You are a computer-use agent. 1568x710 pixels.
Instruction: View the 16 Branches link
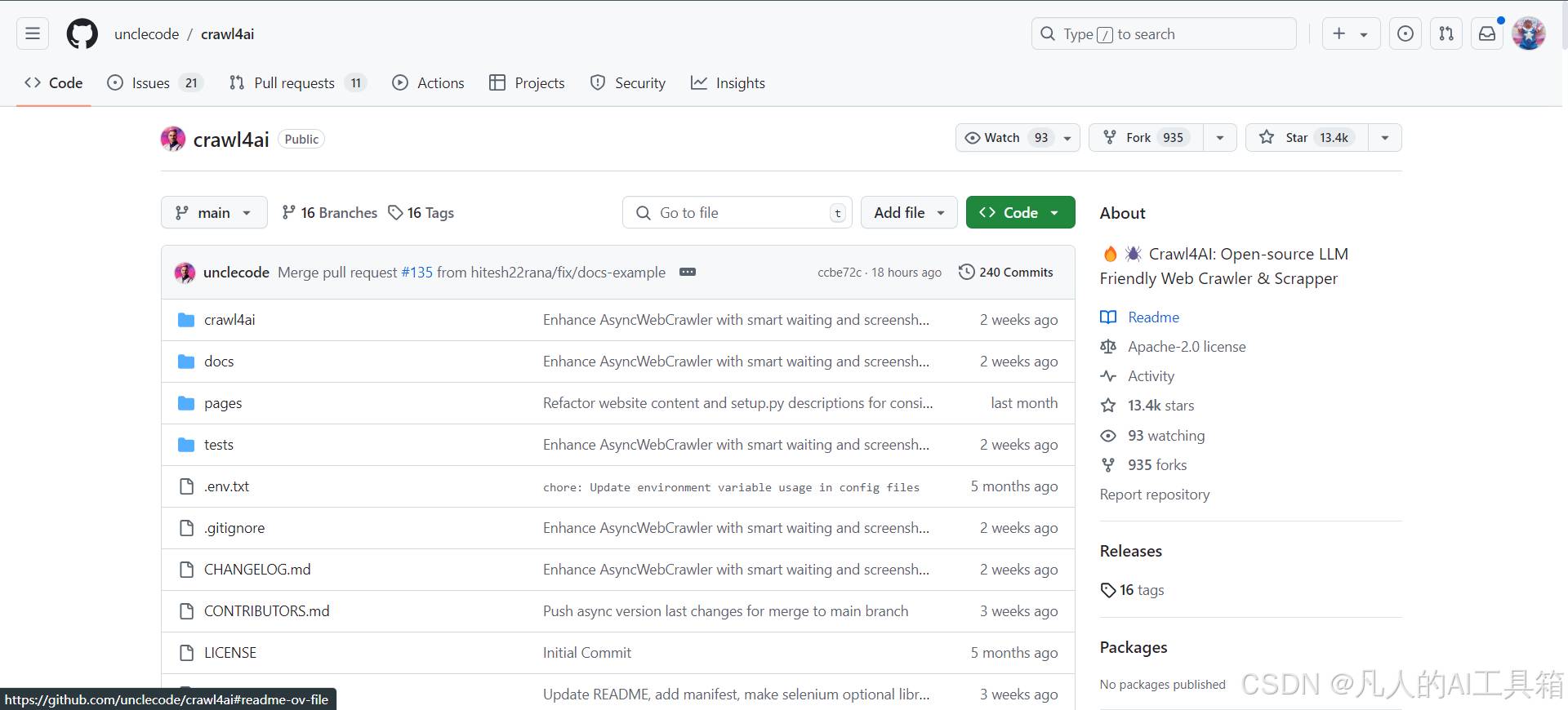coord(330,212)
